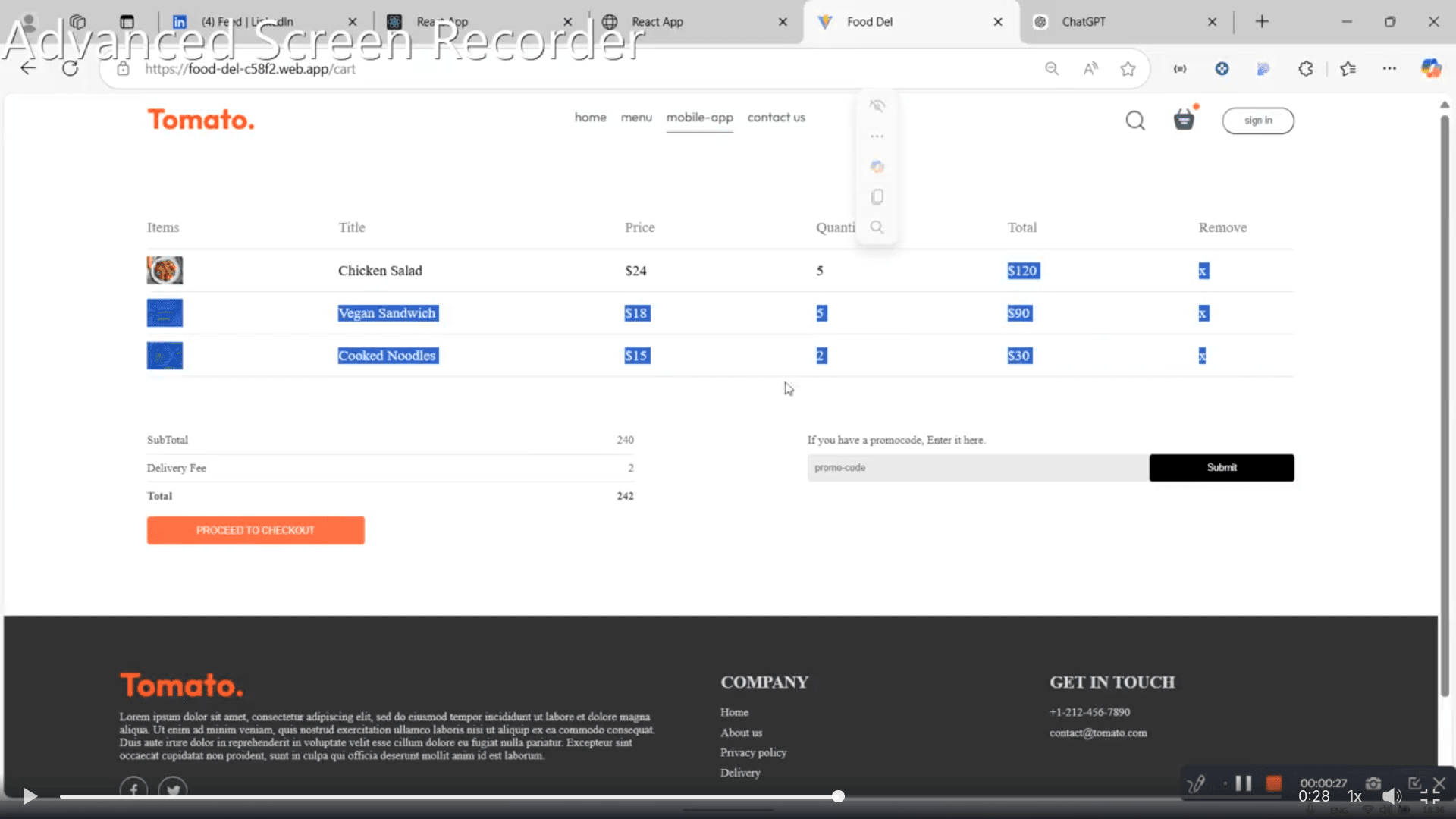Hide the floating toolbar with the eye icon
The width and height of the screenshot is (1456, 819).
click(877, 106)
